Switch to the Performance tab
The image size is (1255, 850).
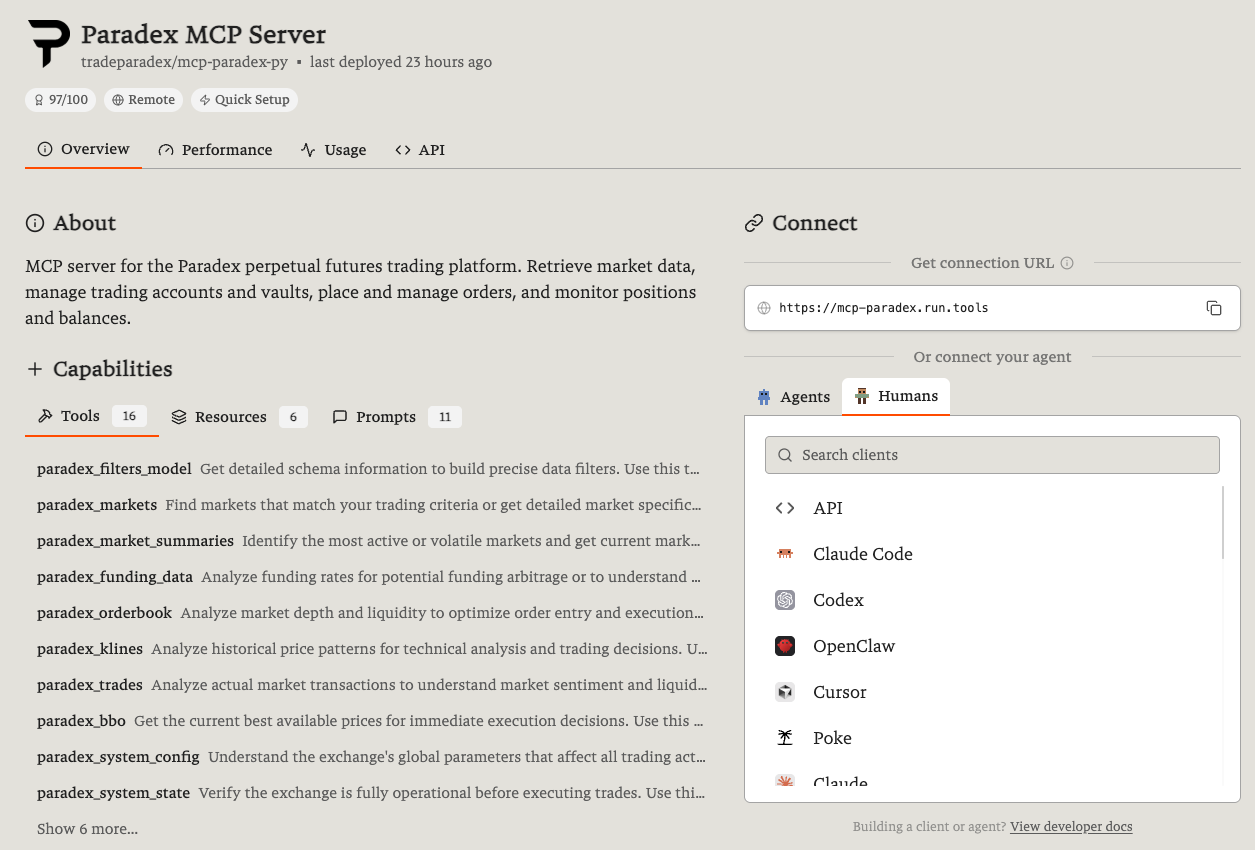pyautogui.click(x=215, y=149)
